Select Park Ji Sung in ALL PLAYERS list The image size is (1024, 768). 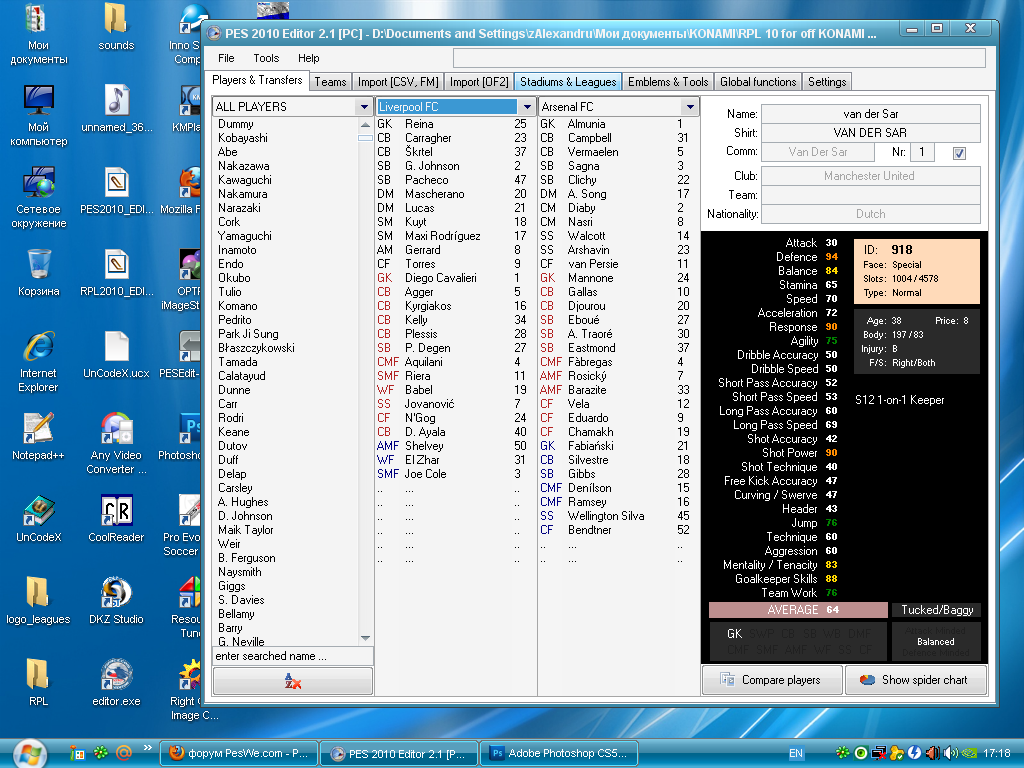click(x=285, y=334)
